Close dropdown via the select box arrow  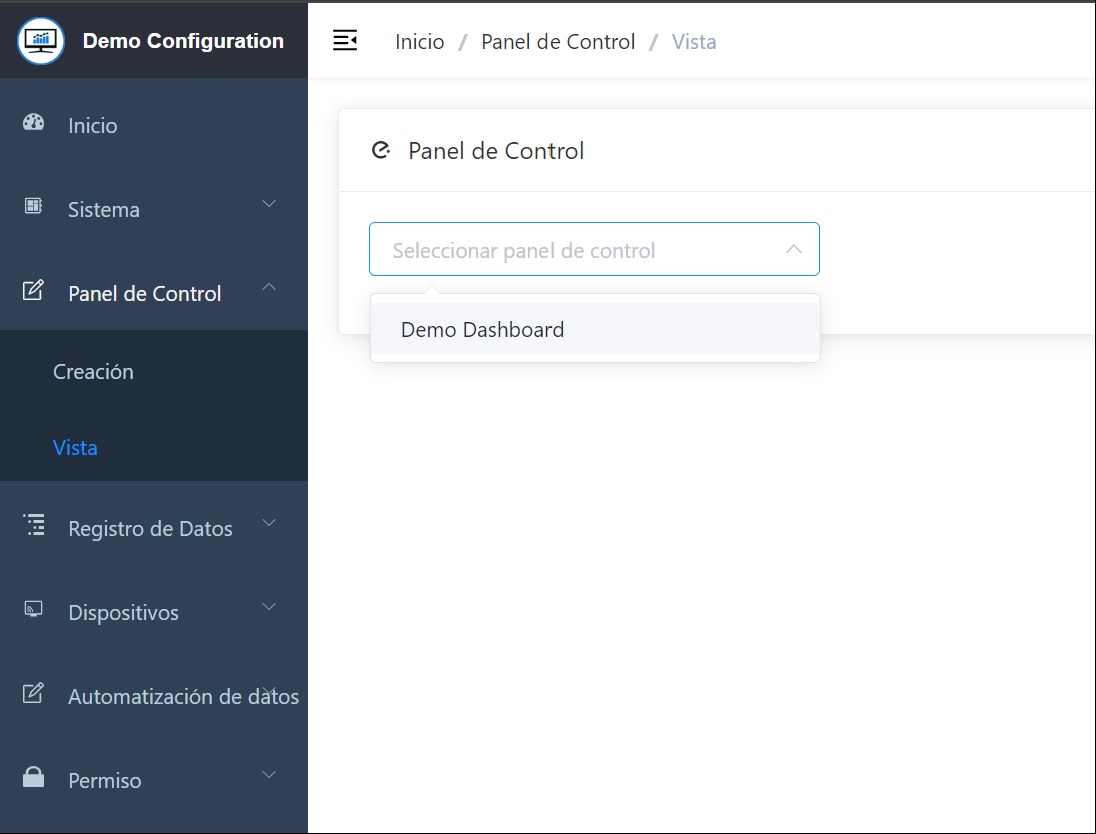click(x=794, y=250)
